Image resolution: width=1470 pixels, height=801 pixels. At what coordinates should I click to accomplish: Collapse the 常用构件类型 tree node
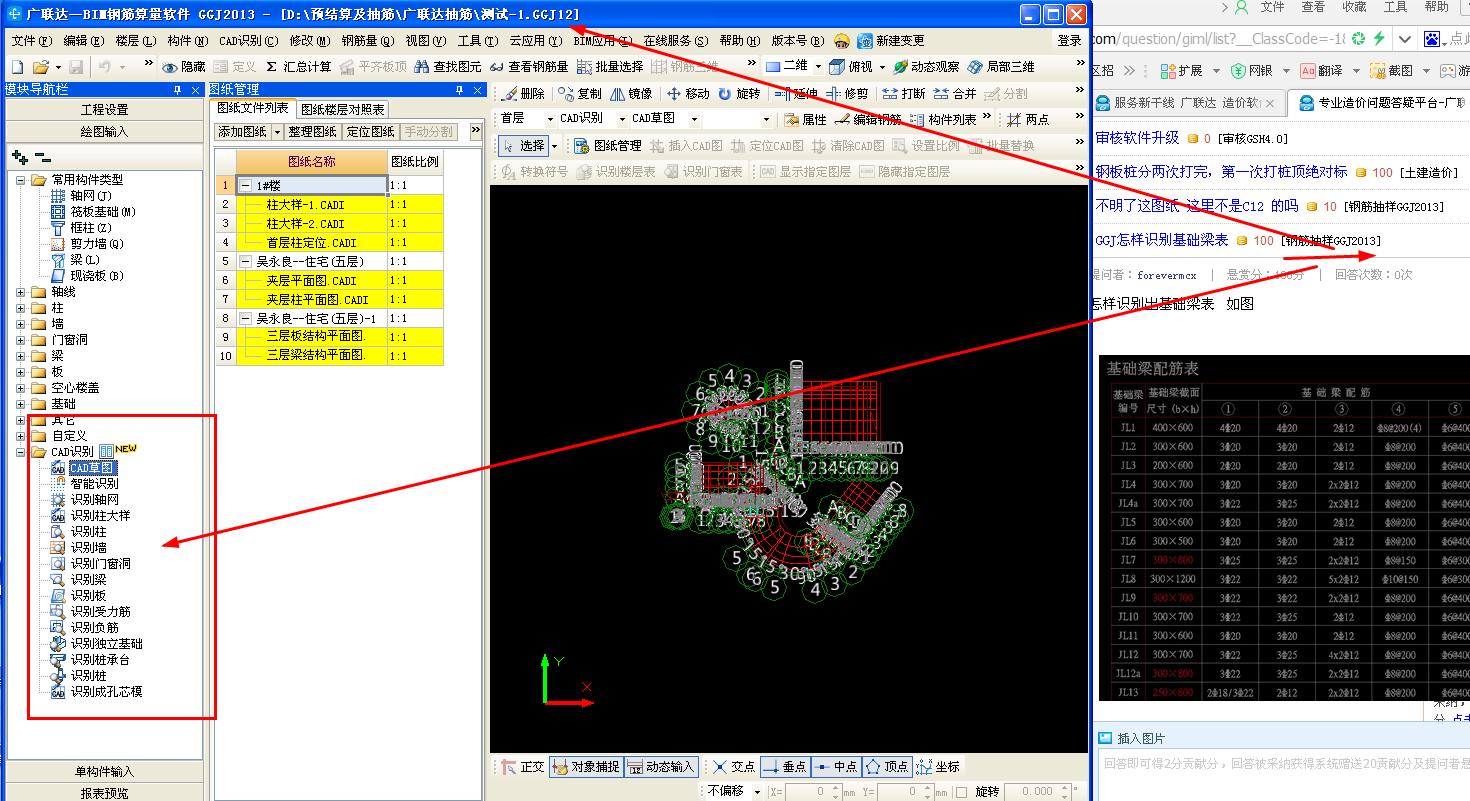21,180
